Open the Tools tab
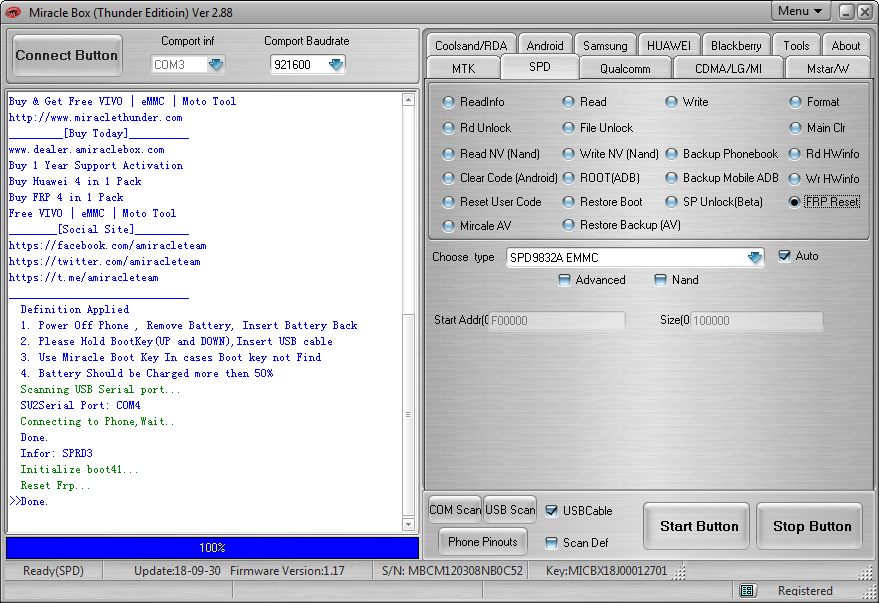Viewport: 879px width, 603px height. (x=796, y=45)
